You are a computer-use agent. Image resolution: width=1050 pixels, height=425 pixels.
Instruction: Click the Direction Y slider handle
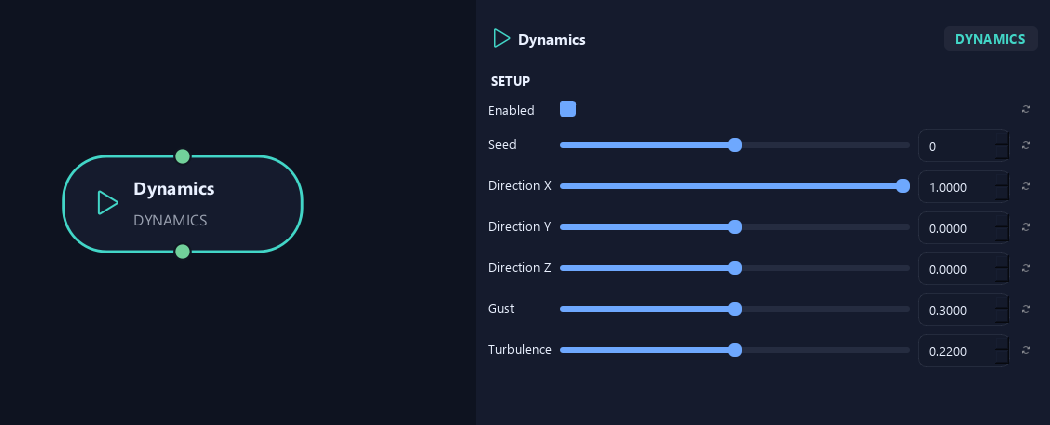735,227
